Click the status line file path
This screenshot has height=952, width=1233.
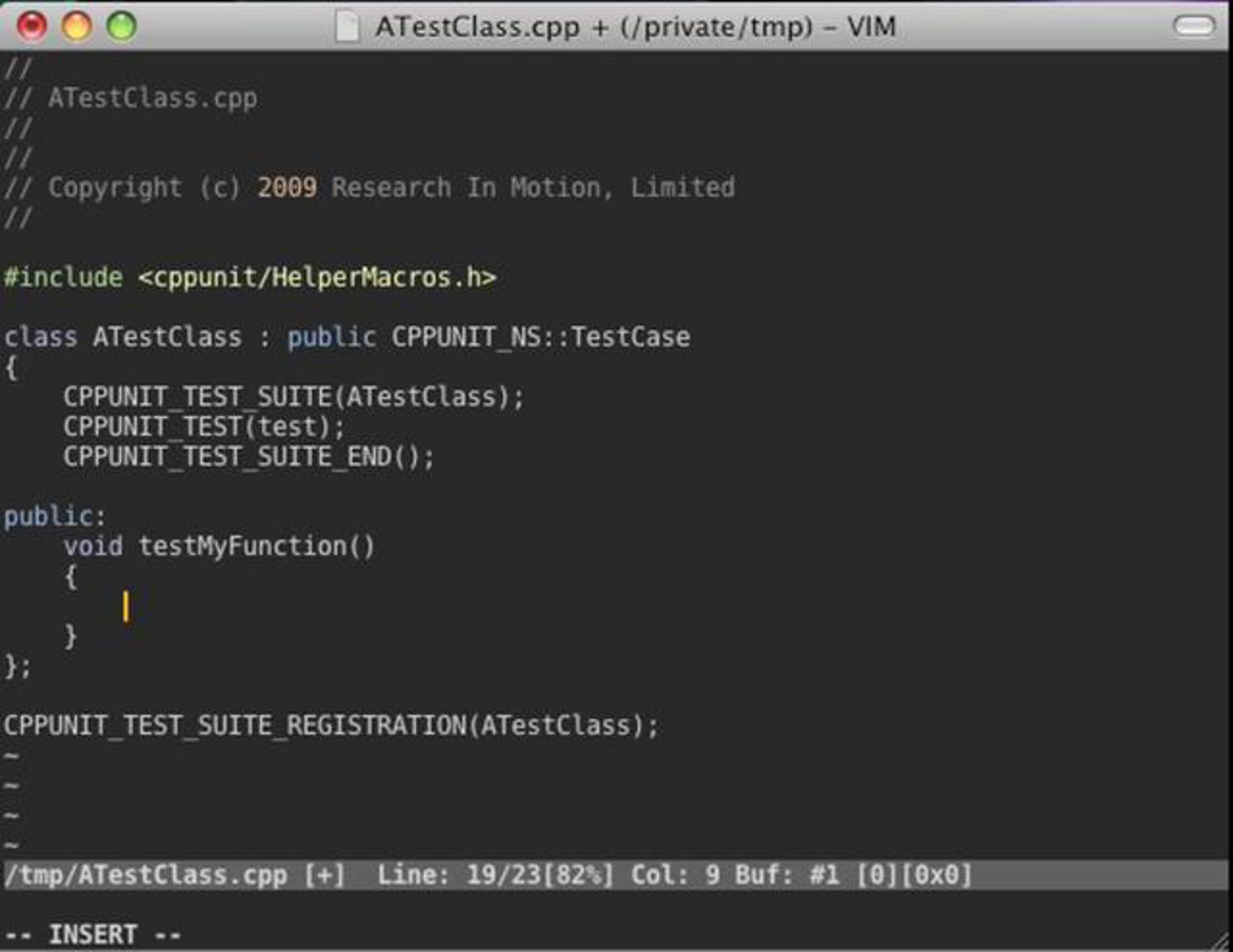[x=146, y=875]
